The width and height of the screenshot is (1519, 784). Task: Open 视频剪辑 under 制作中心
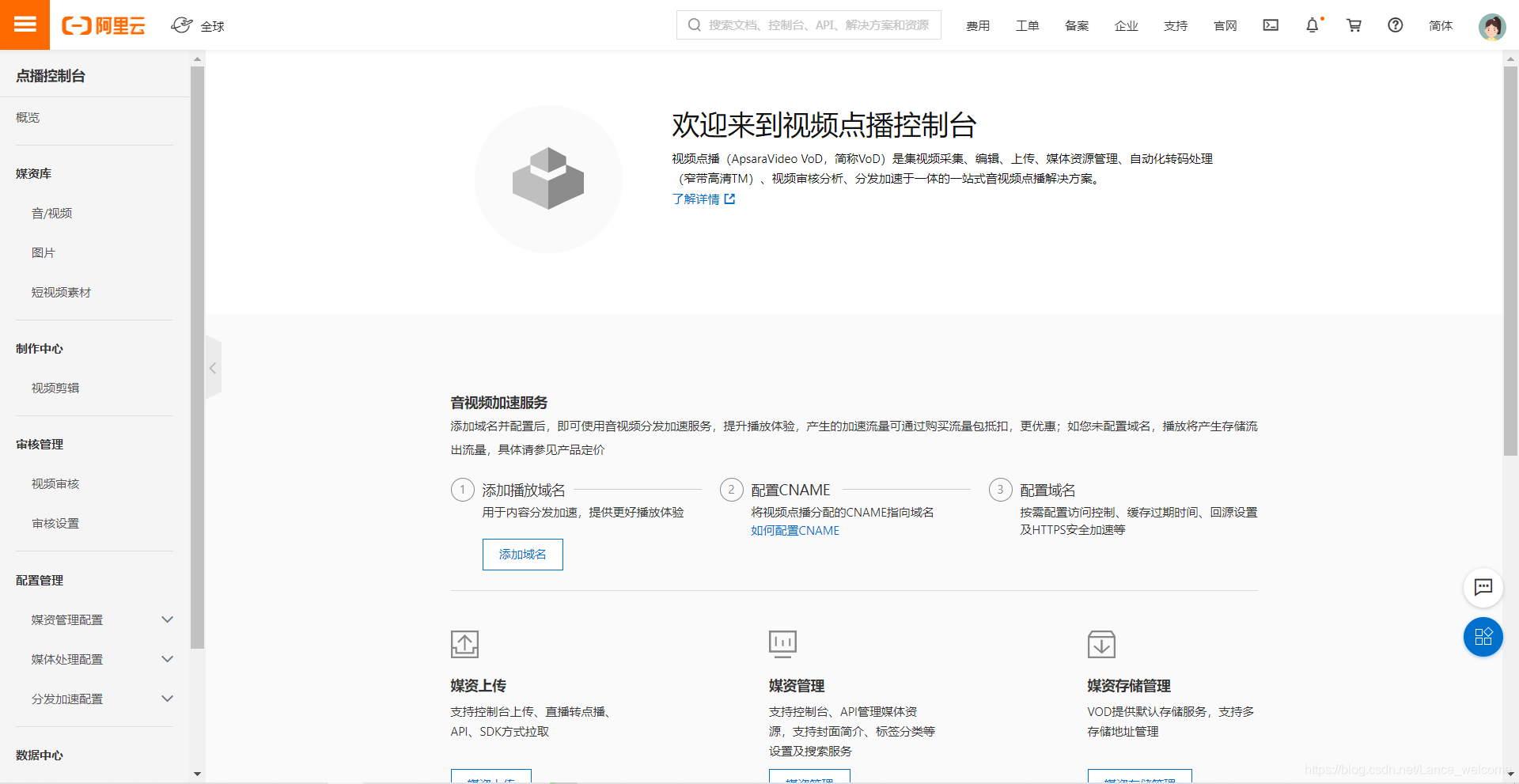click(x=55, y=388)
